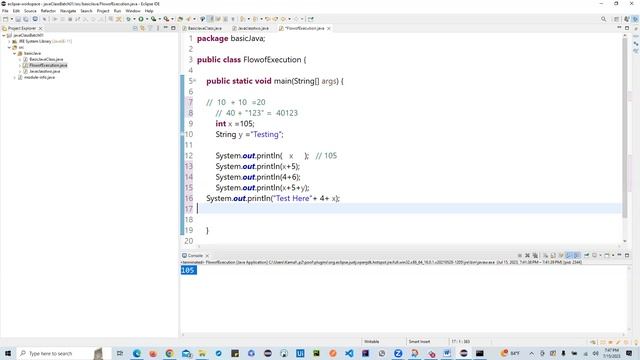Open the Run menu
640x360 pixels.
(x=117, y=11)
